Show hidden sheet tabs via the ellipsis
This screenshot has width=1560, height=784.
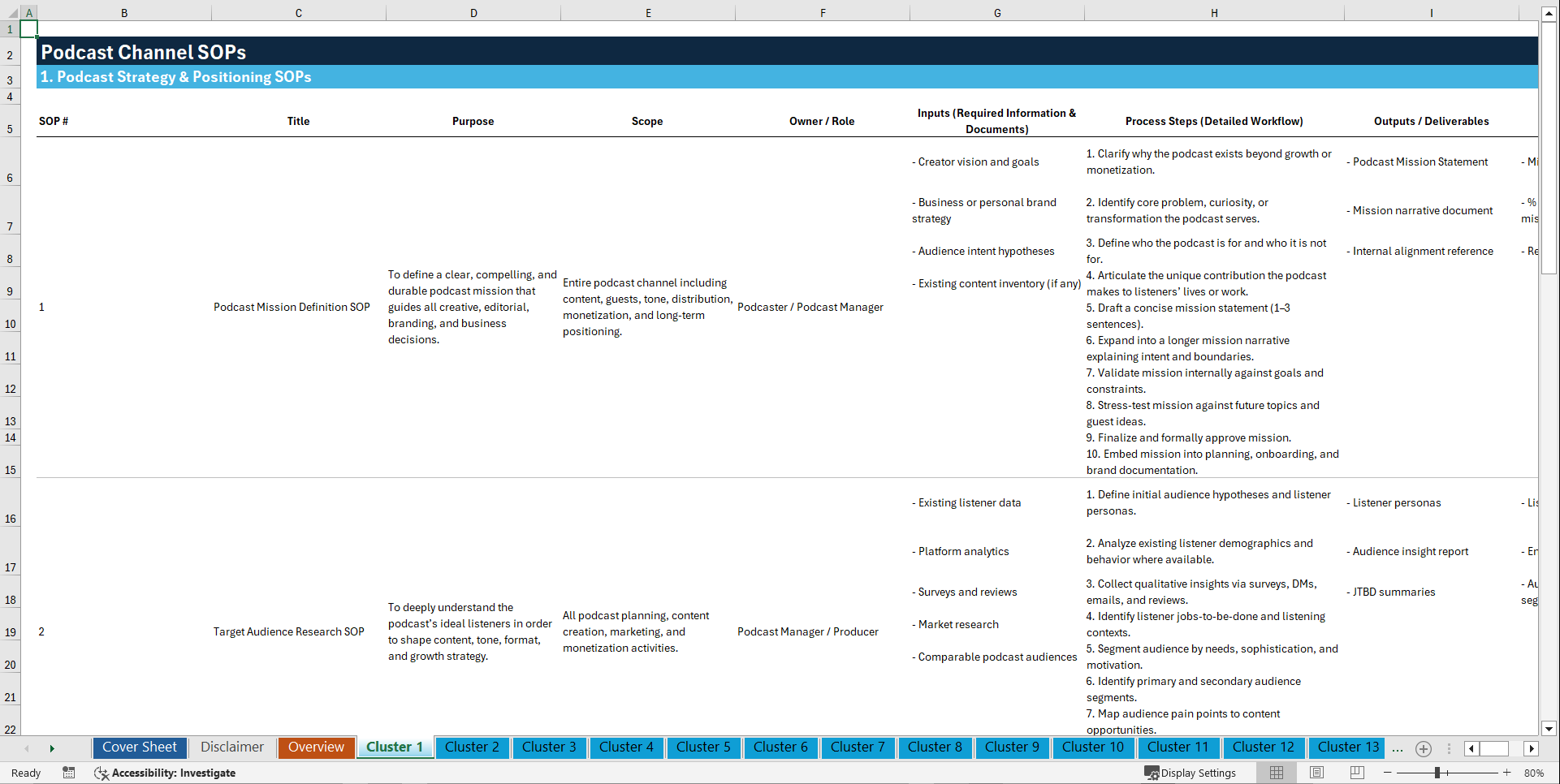[1397, 748]
